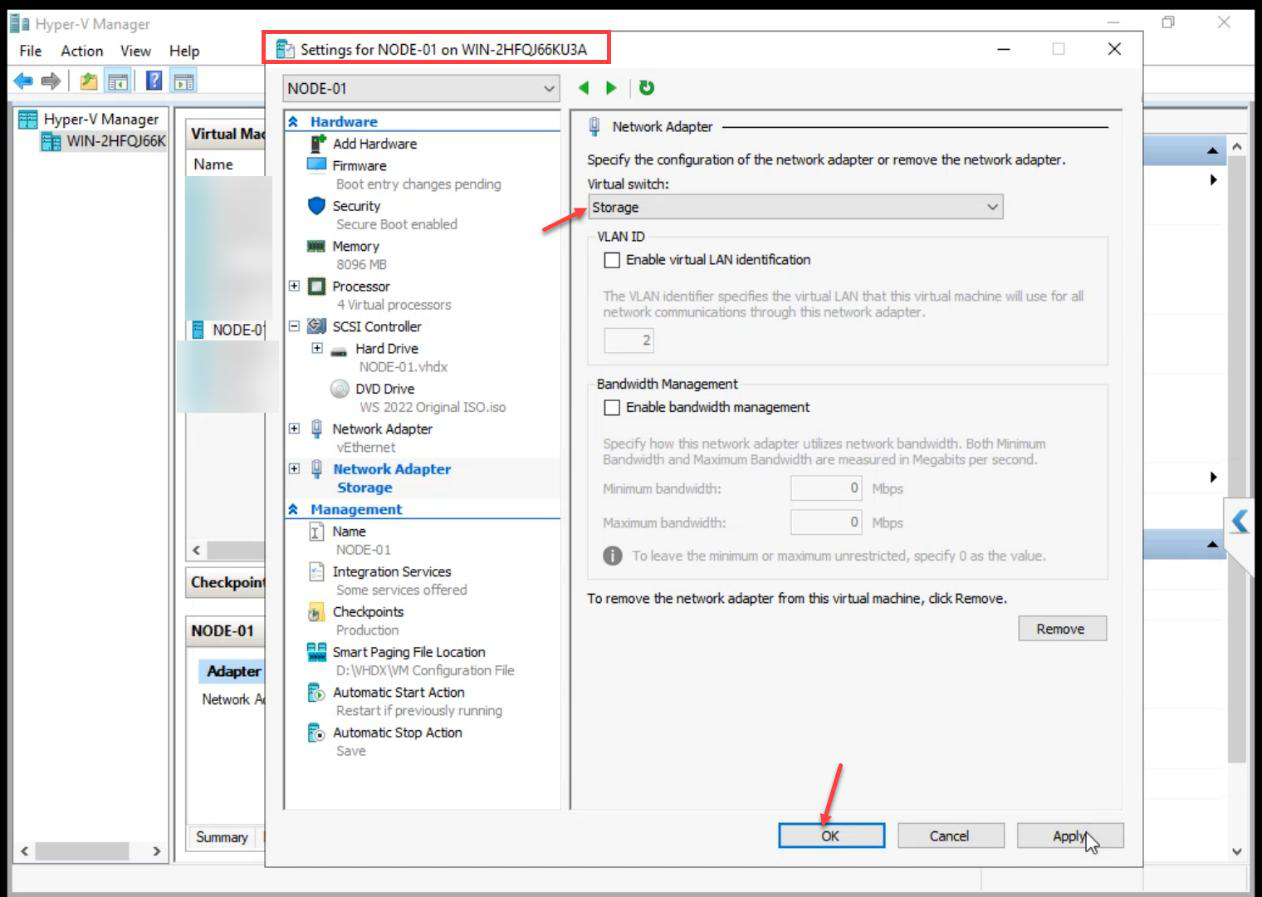
Task: Select Smart Paging File Location icon
Action: [x=317, y=652]
